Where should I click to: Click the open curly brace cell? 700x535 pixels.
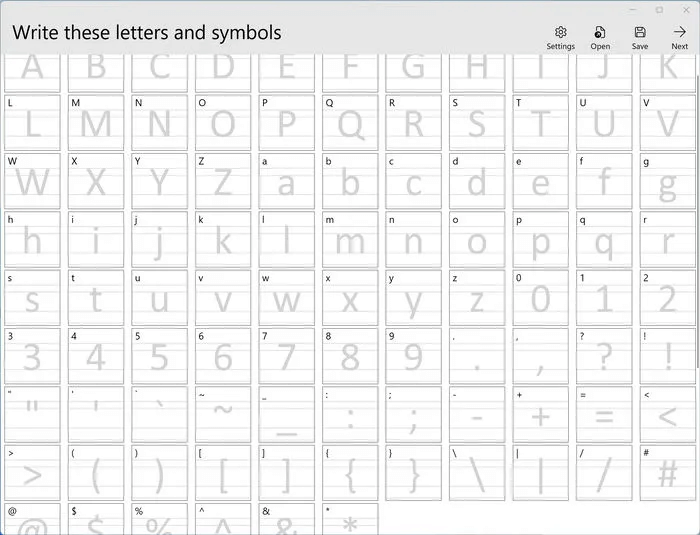(350, 472)
